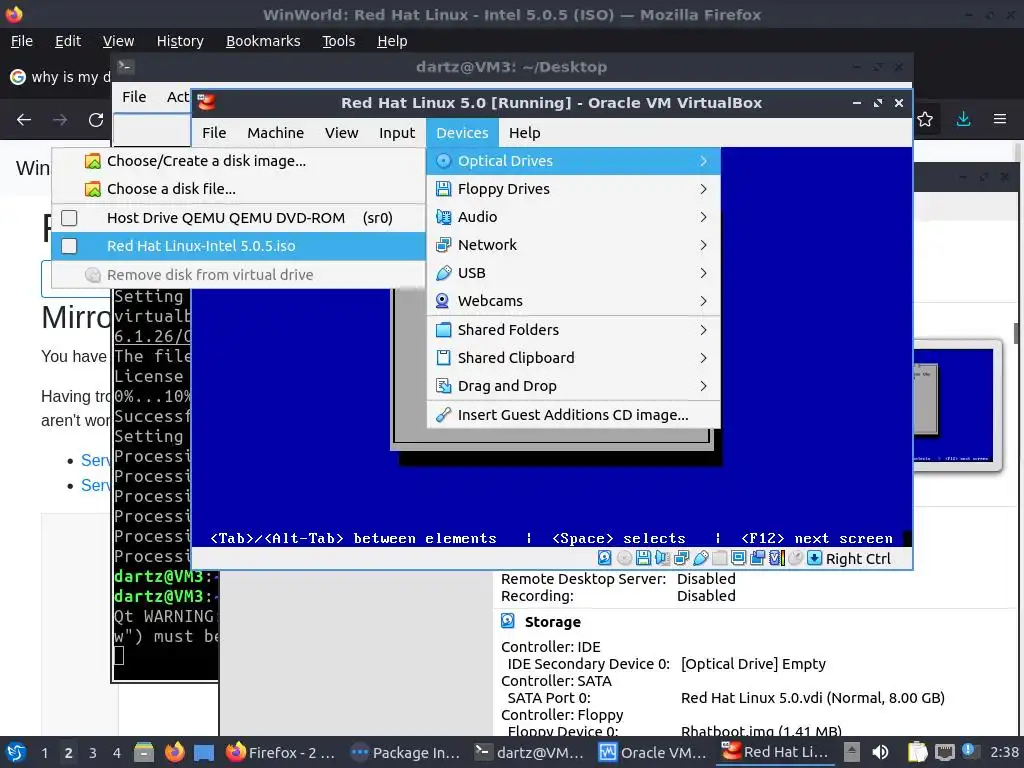
Task: Open the VirtualBox VM window File menu
Action: click(x=214, y=133)
